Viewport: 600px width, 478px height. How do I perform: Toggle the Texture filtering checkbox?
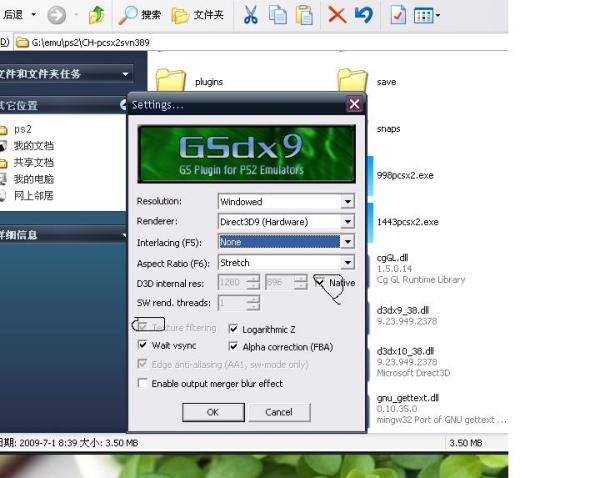142,327
